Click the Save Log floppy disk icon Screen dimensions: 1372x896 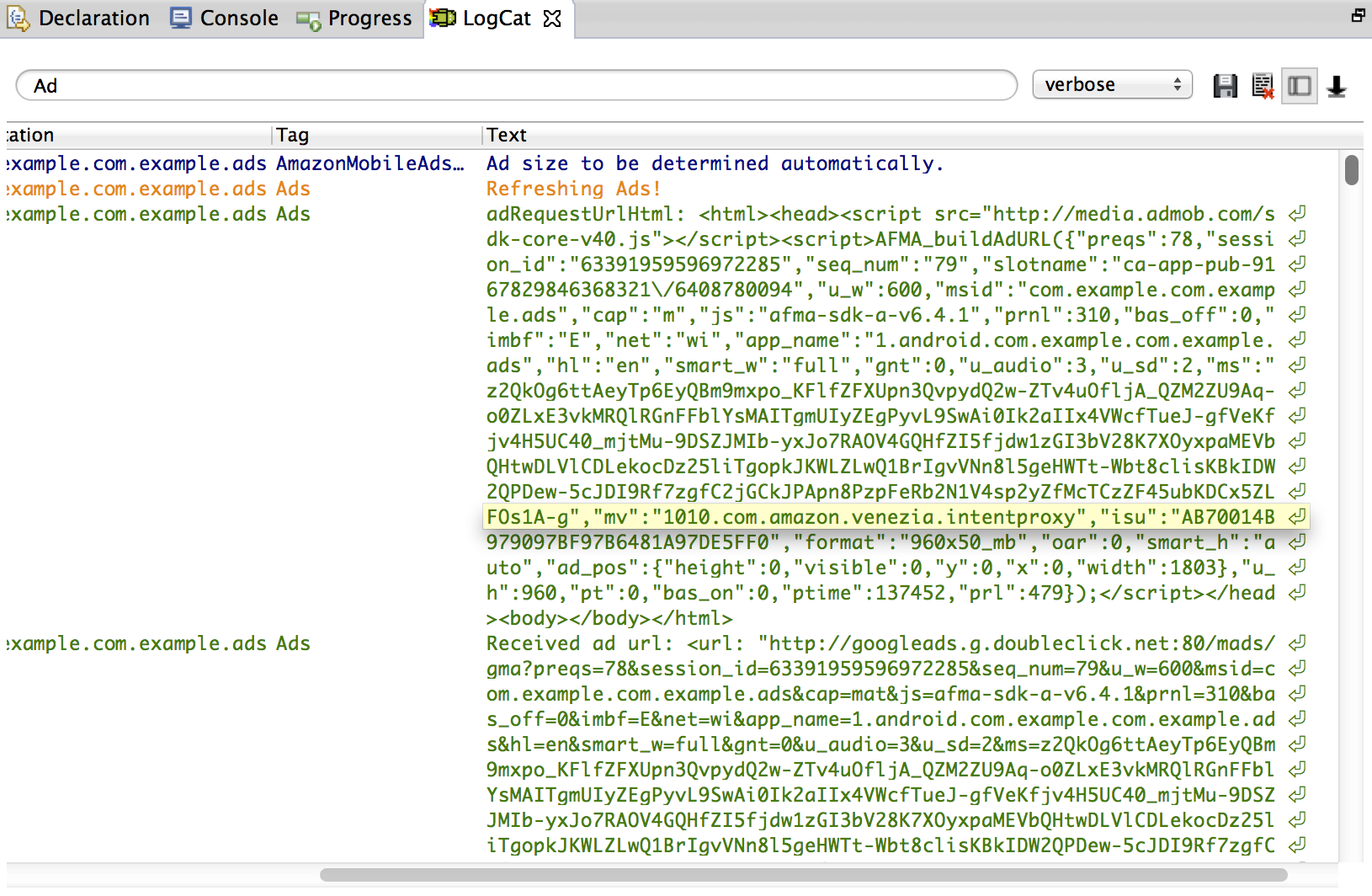pyautogui.click(x=1225, y=86)
